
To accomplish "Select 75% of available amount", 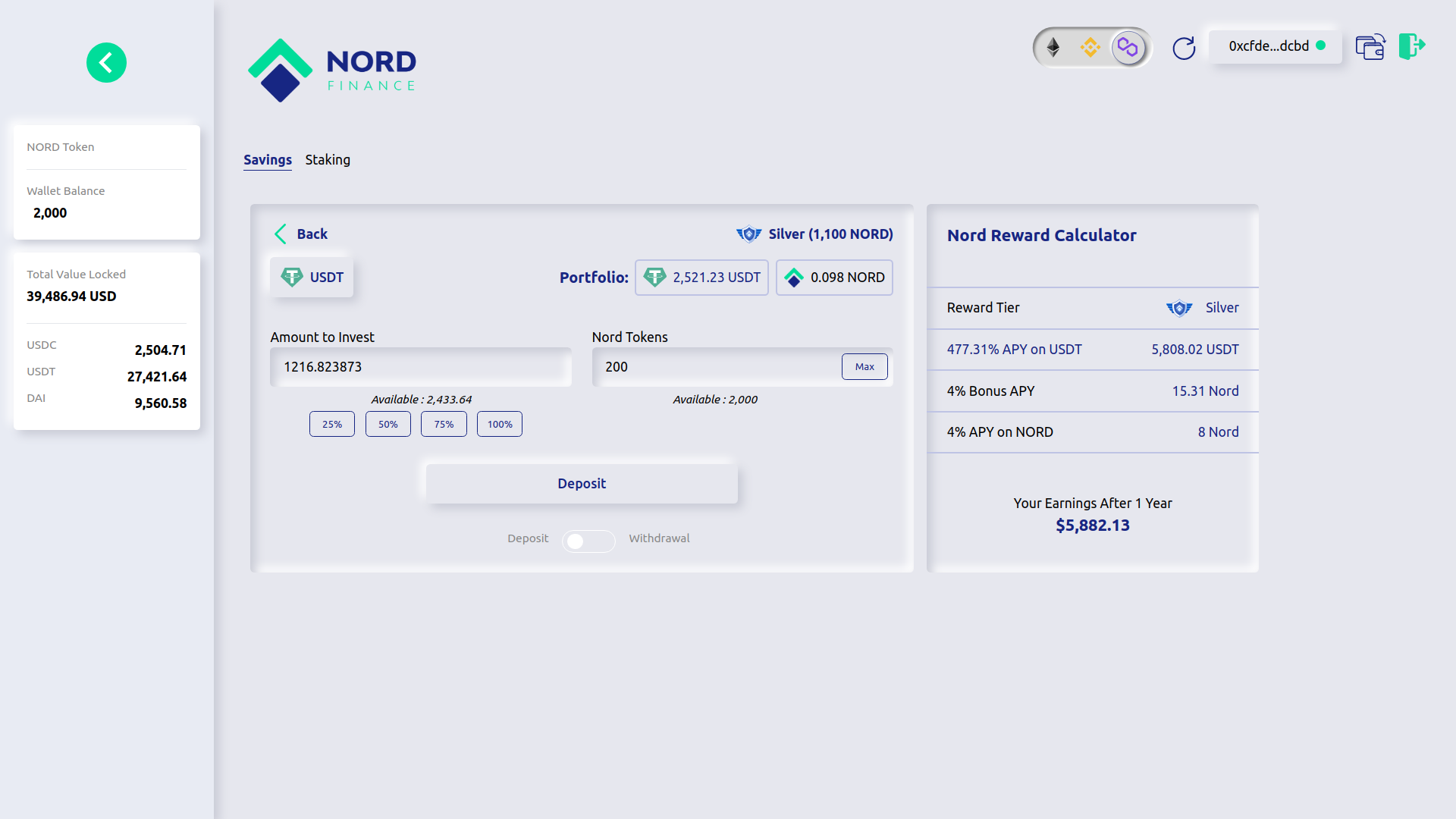I will click(x=444, y=424).
